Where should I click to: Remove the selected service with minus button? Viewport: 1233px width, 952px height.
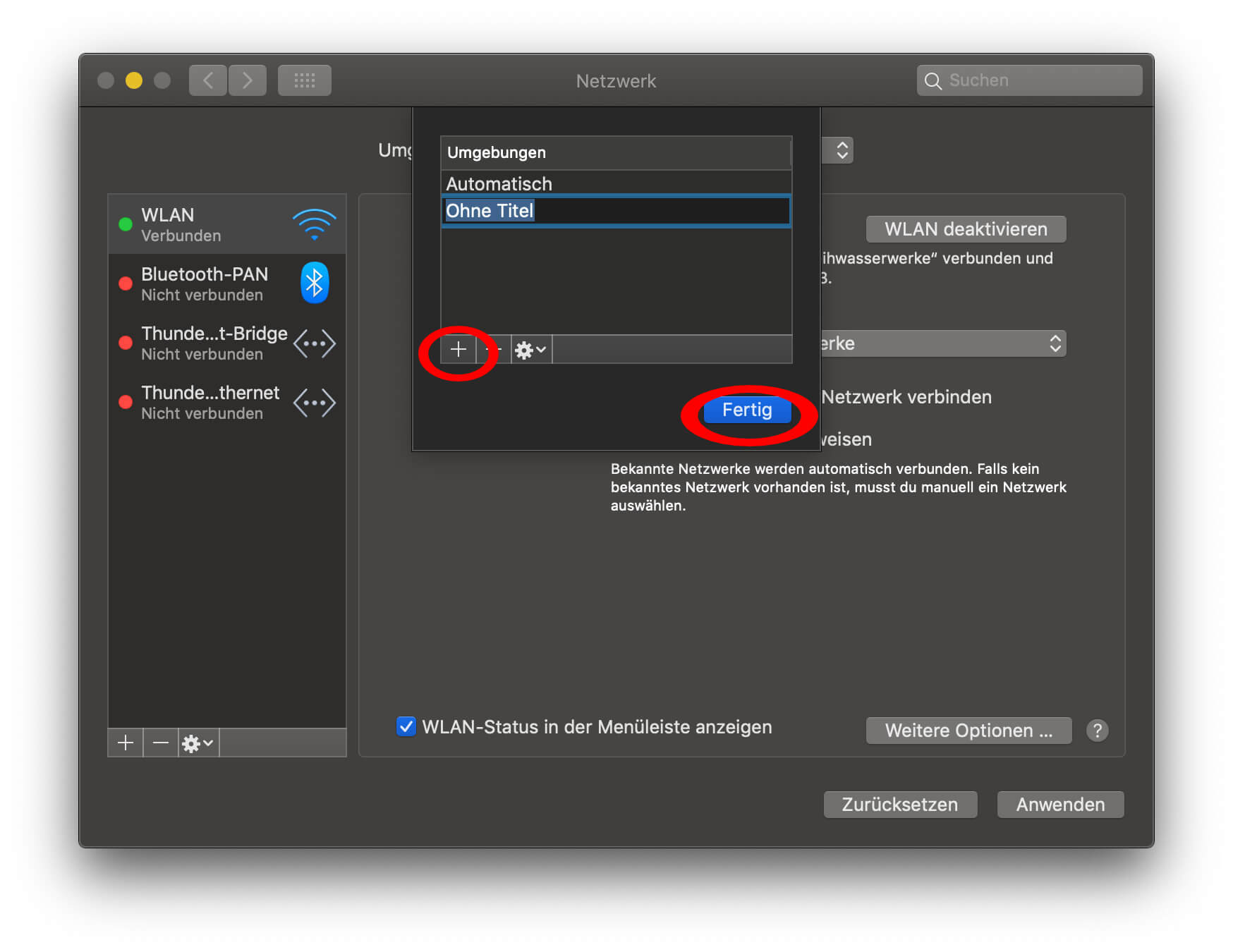tap(161, 743)
